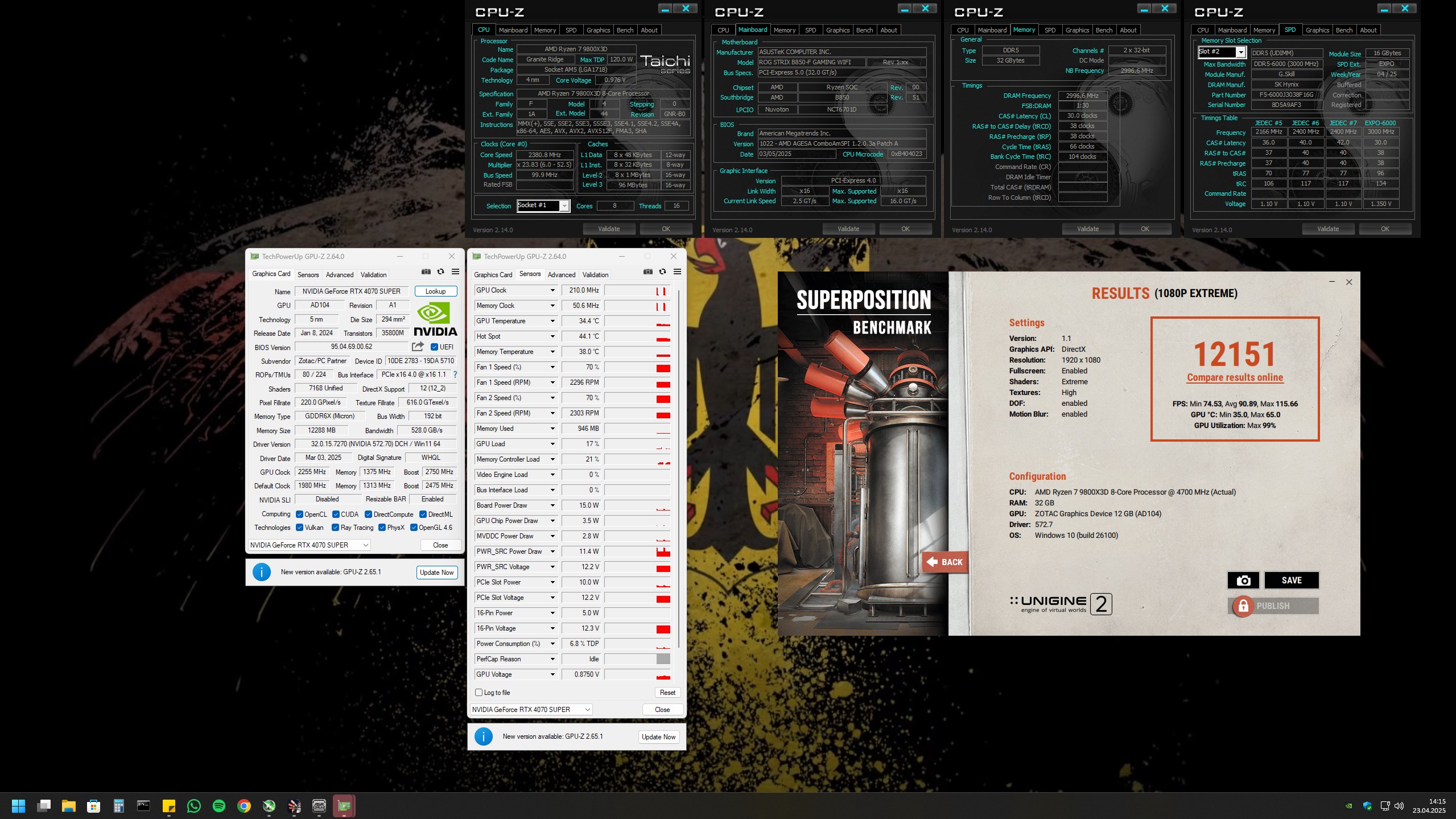Click the CPU-Z ASRock taskbar icon
1456x819 pixels.
click(x=319, y=806)
